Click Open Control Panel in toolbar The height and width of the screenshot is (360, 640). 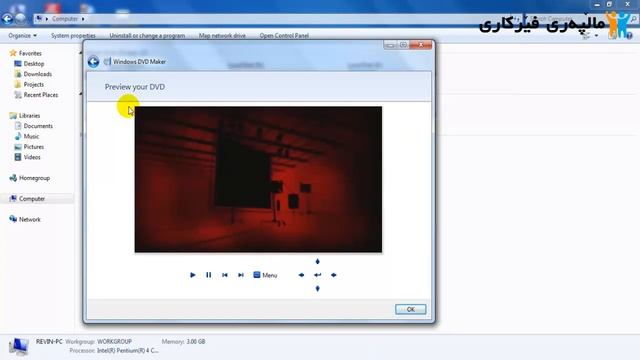click(284, 36)
